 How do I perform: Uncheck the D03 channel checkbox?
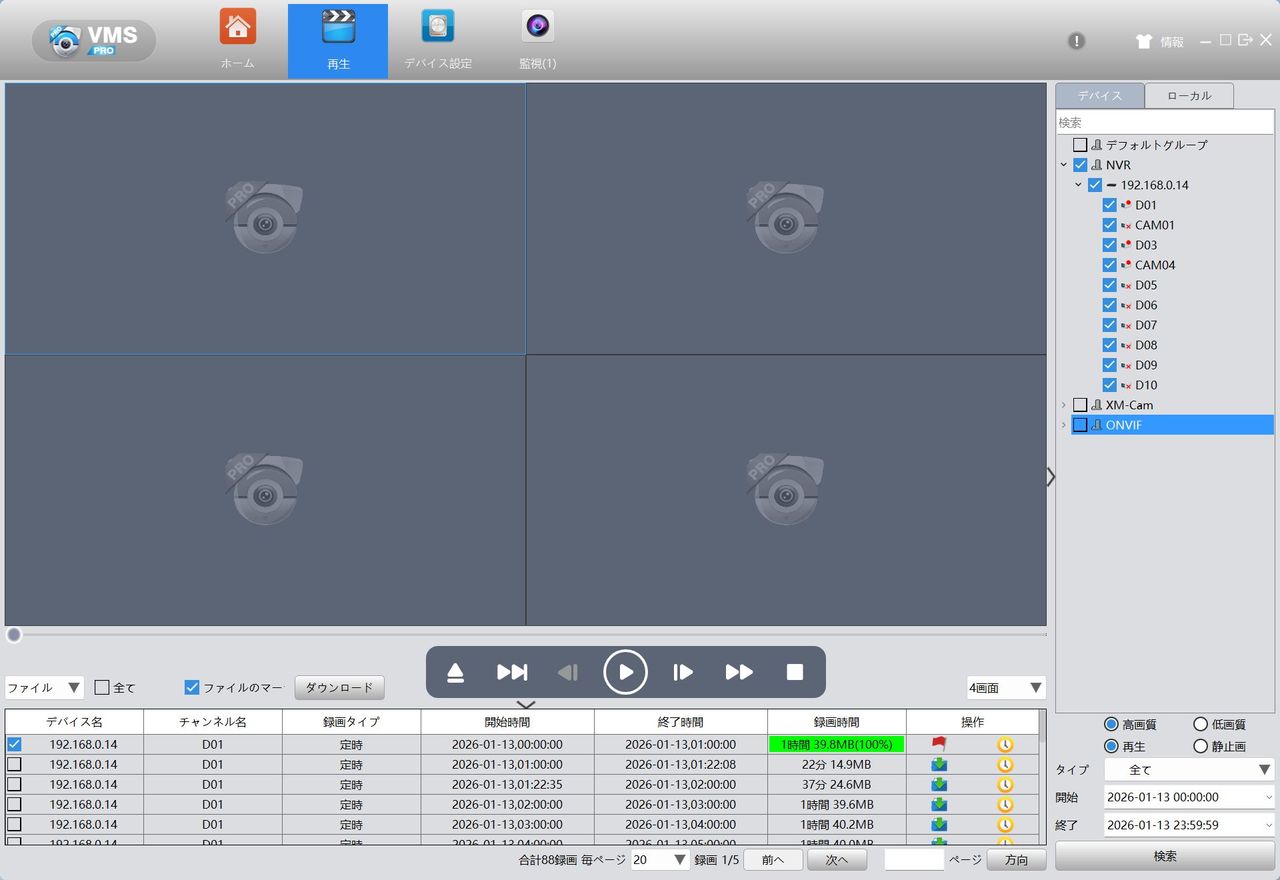1109,245
